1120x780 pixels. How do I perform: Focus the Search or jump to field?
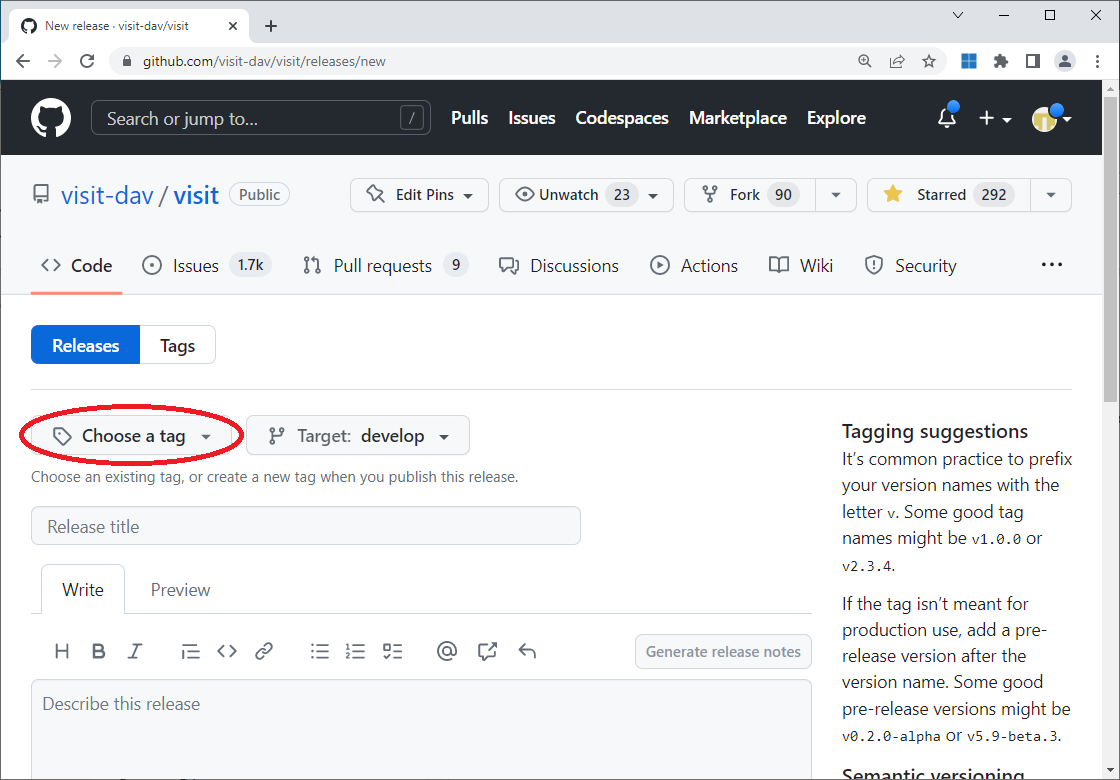pos(261,118)
